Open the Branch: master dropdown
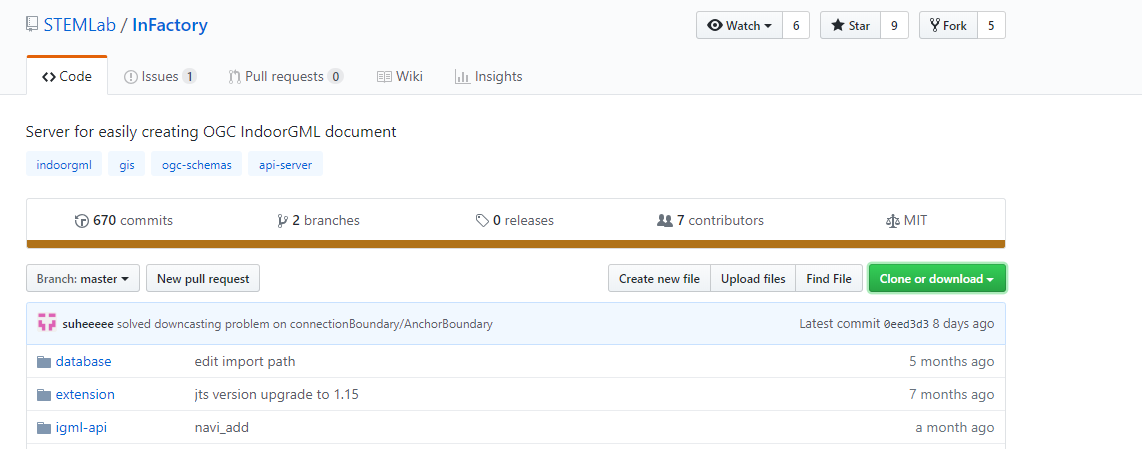The height and width of the screenshot is (449, 1142). [x=83, y=278]
